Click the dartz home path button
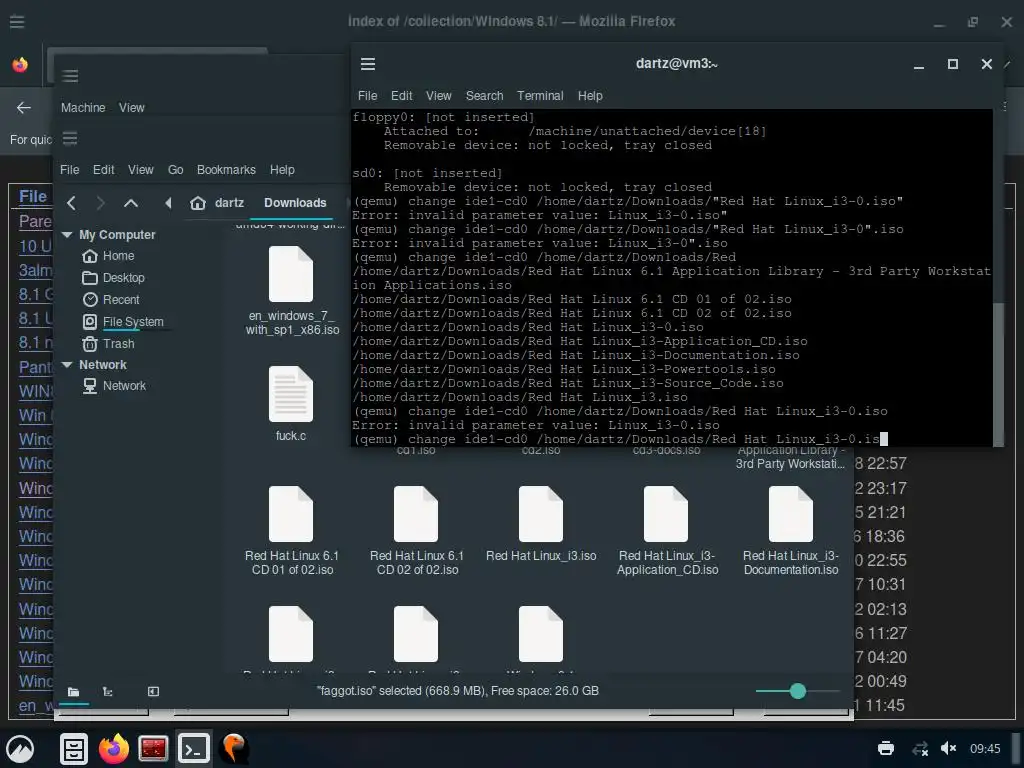This screenshot has height=768, width=1024. (217, 203)
